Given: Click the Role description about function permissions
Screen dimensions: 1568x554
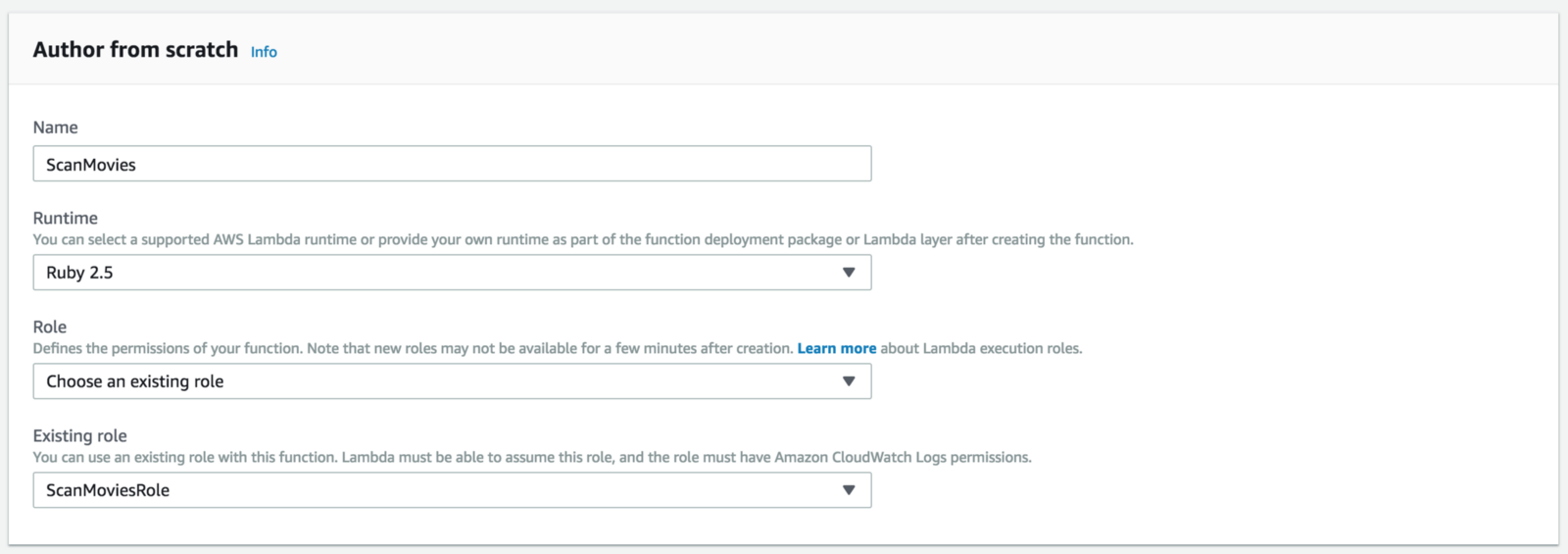Looking at the screenshot, I should tap(412, 348).
